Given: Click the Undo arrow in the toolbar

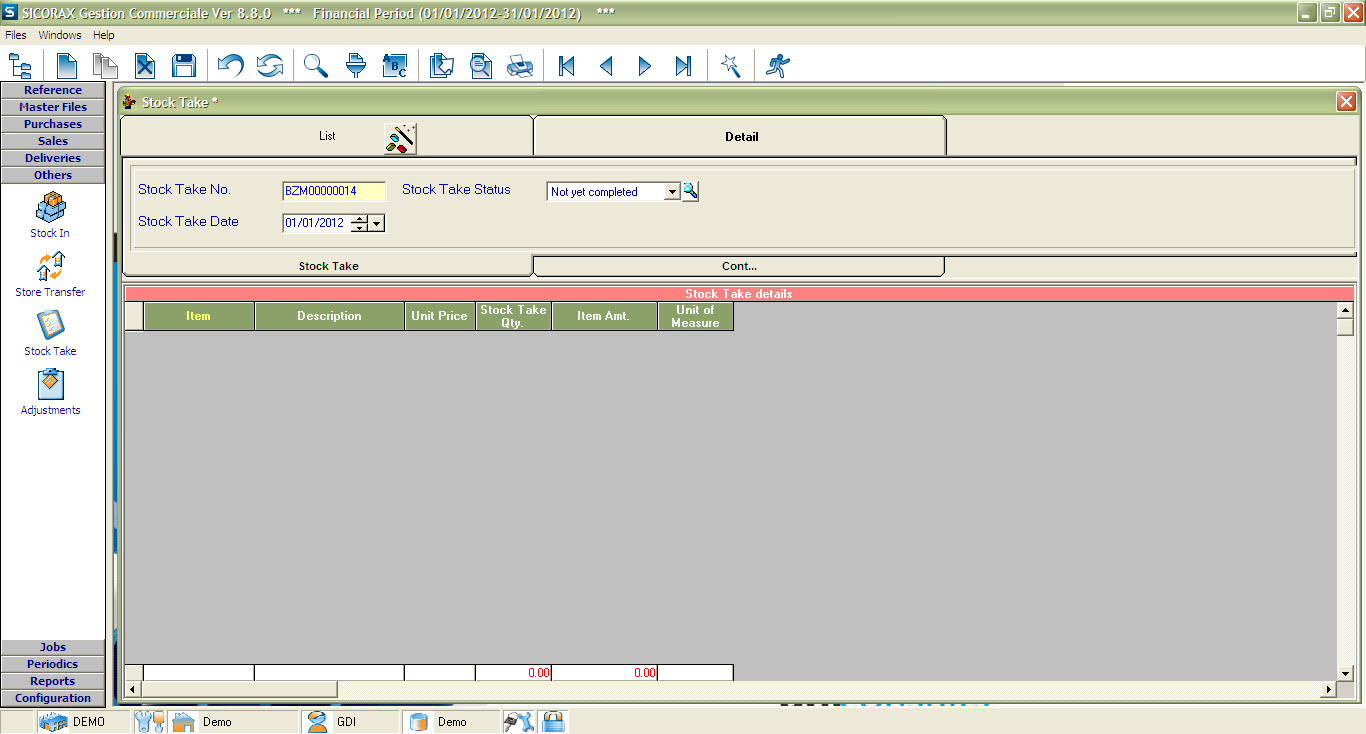Looking at the screenshot, I should click(x=230, y=66).
